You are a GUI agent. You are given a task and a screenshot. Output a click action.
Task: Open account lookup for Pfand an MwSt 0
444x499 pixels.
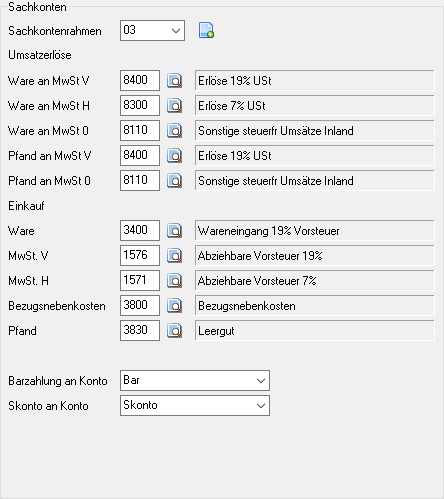tap(174, 180)
